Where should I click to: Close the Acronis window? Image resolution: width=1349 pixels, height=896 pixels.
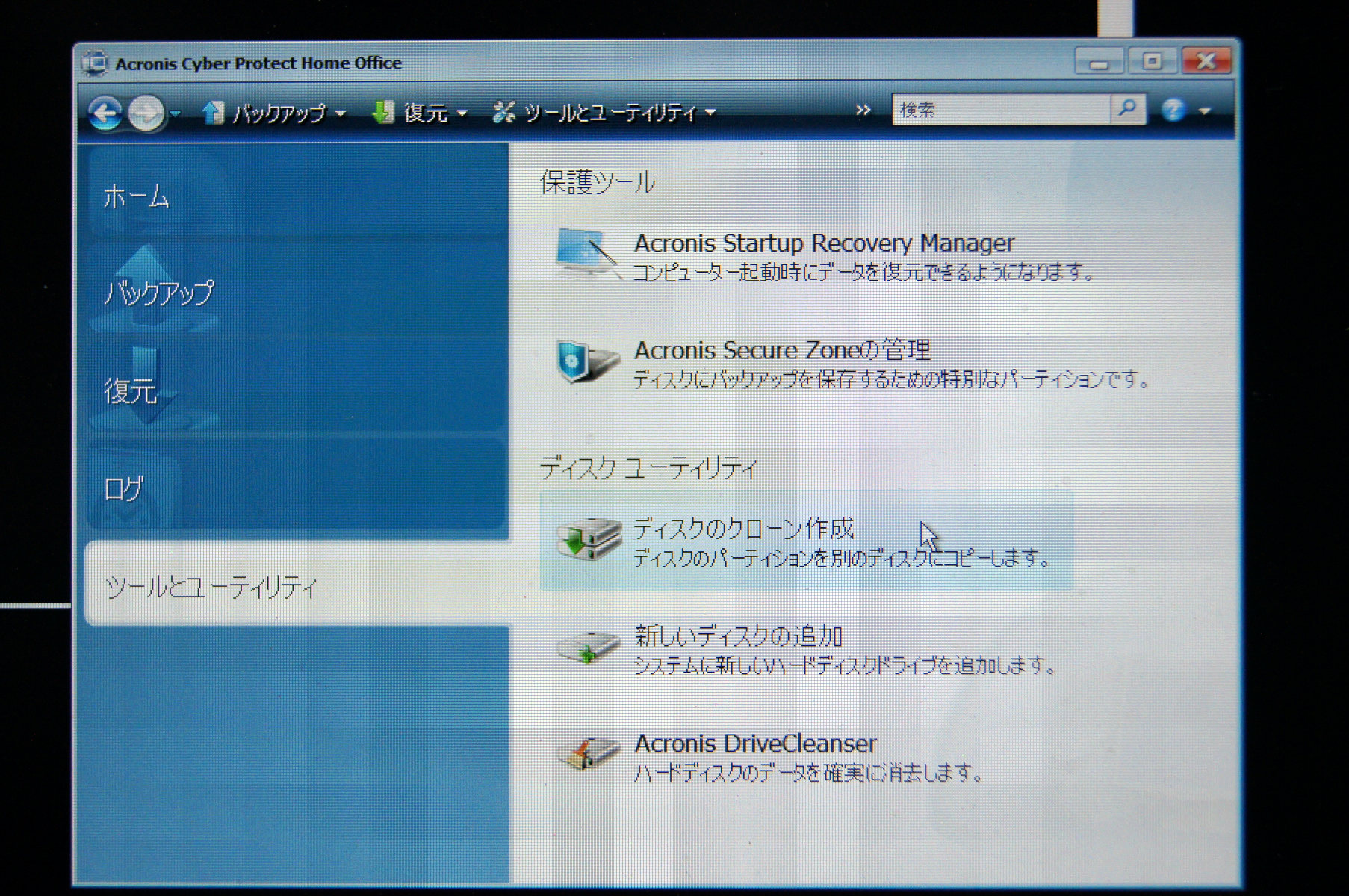click(1206, 60)
